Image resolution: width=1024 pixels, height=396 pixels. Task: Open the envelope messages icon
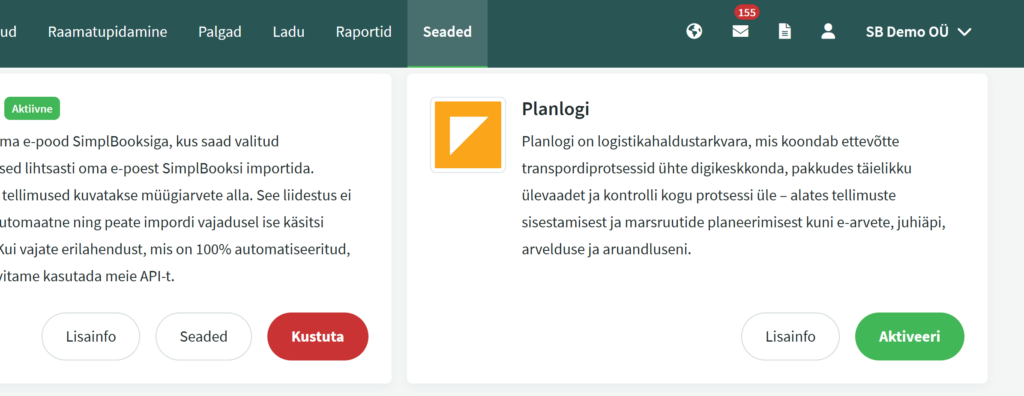[x=740, y=31]
